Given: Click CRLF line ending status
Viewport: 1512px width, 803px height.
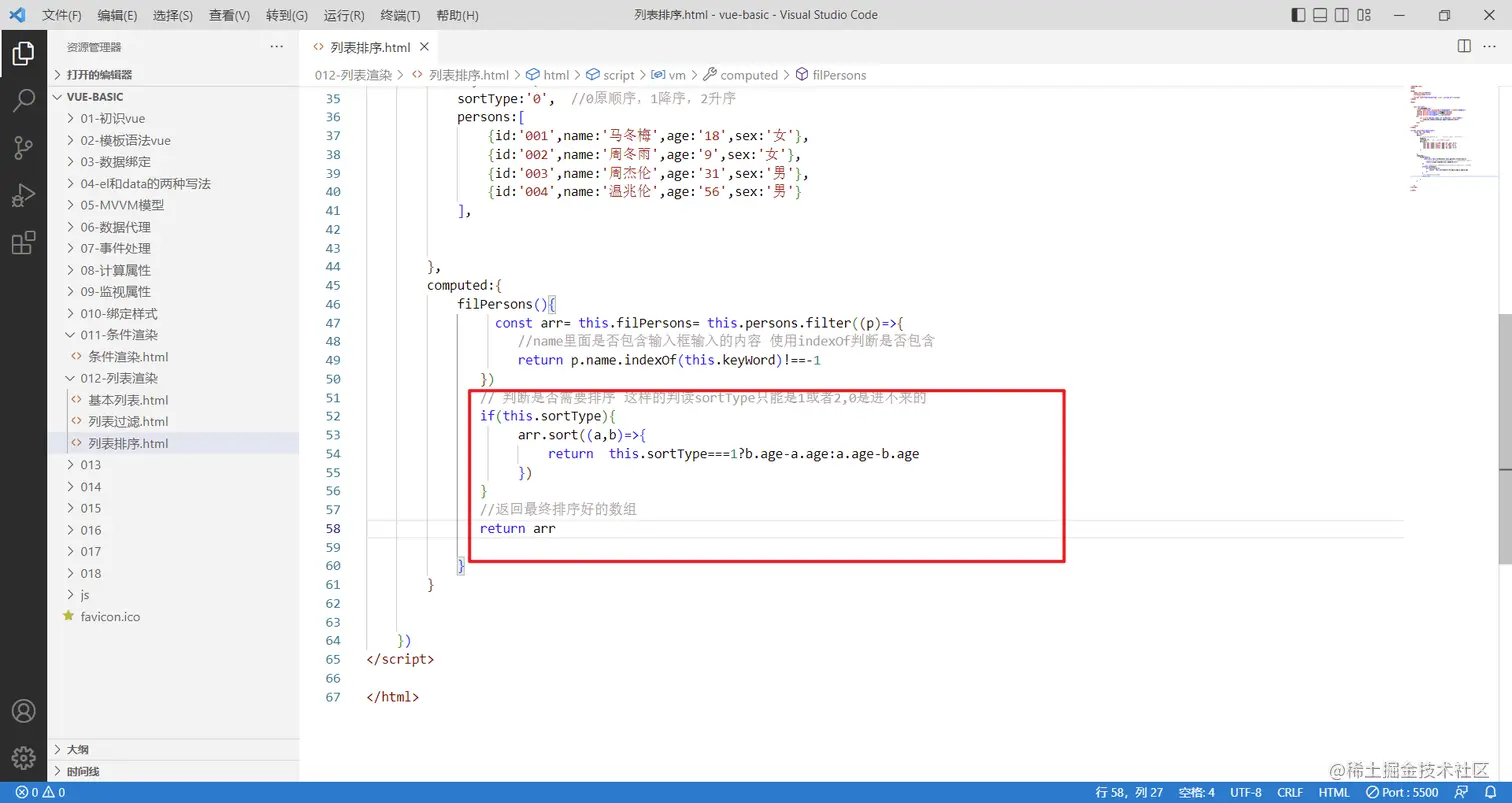Looking at the screenshot, I should coord(1290,792).
